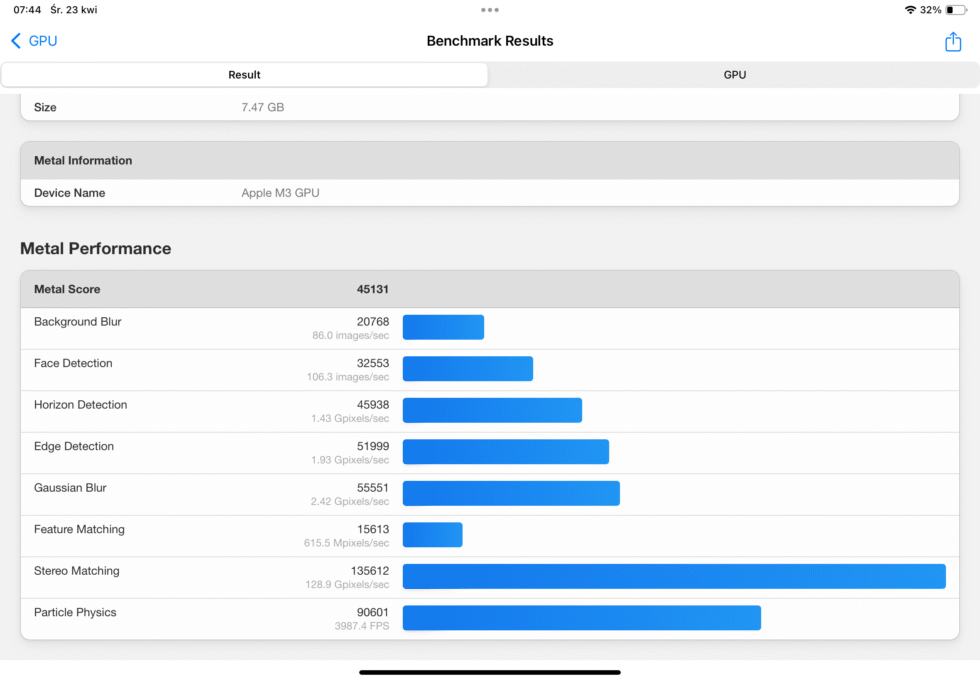The width and height of the screenshot is (980, 681).
Task: Select the Background Blur row label
Action: tap(78, 322)
